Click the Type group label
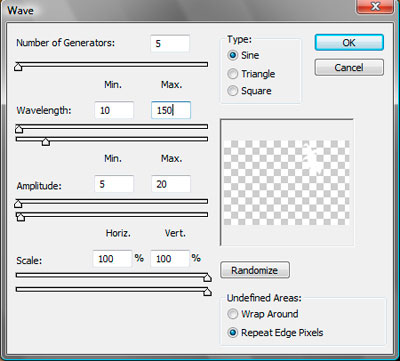Screen dimensions: 400x361 coord(239,39)
